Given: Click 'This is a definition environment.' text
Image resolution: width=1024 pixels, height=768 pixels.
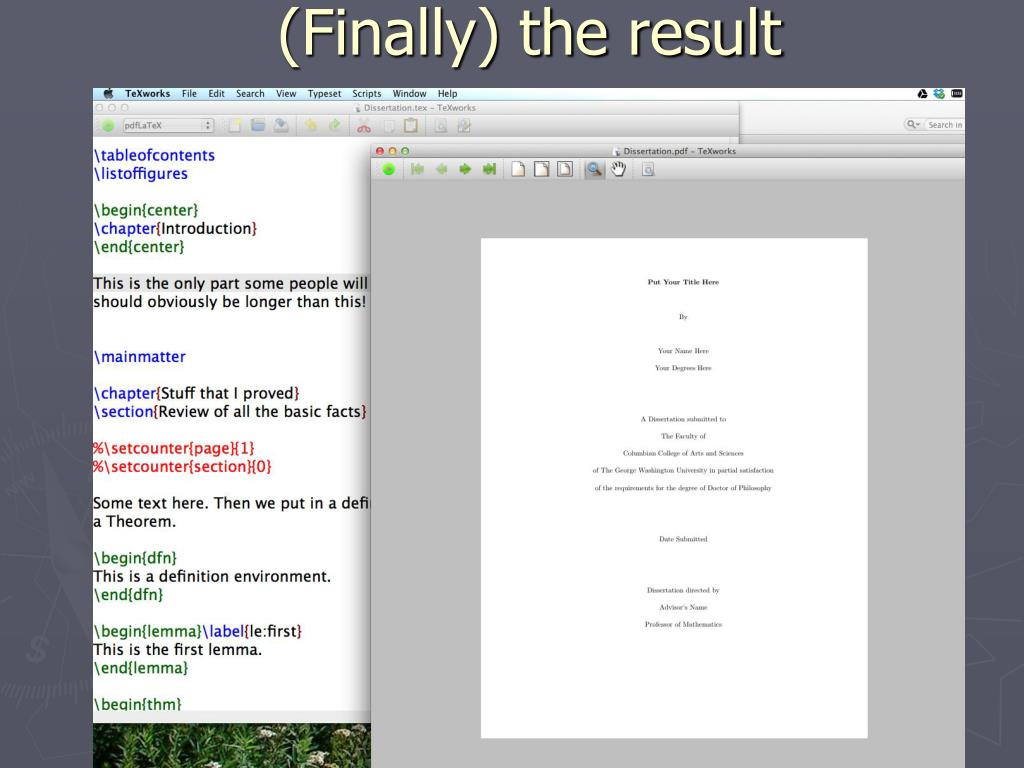Looking at the screenshot, I should 212,577.
